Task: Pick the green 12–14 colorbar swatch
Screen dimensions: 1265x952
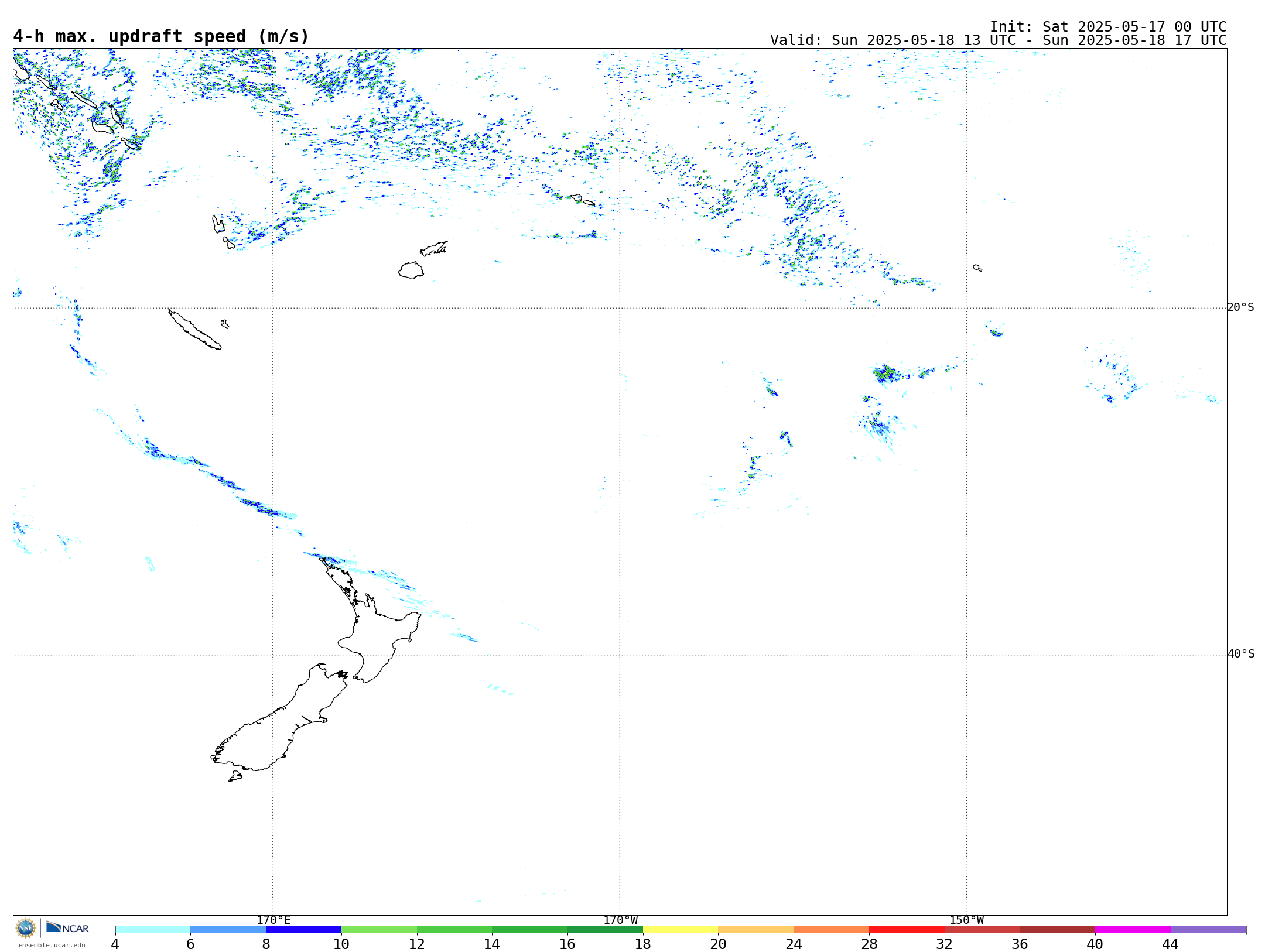Action: click(454, 929)
